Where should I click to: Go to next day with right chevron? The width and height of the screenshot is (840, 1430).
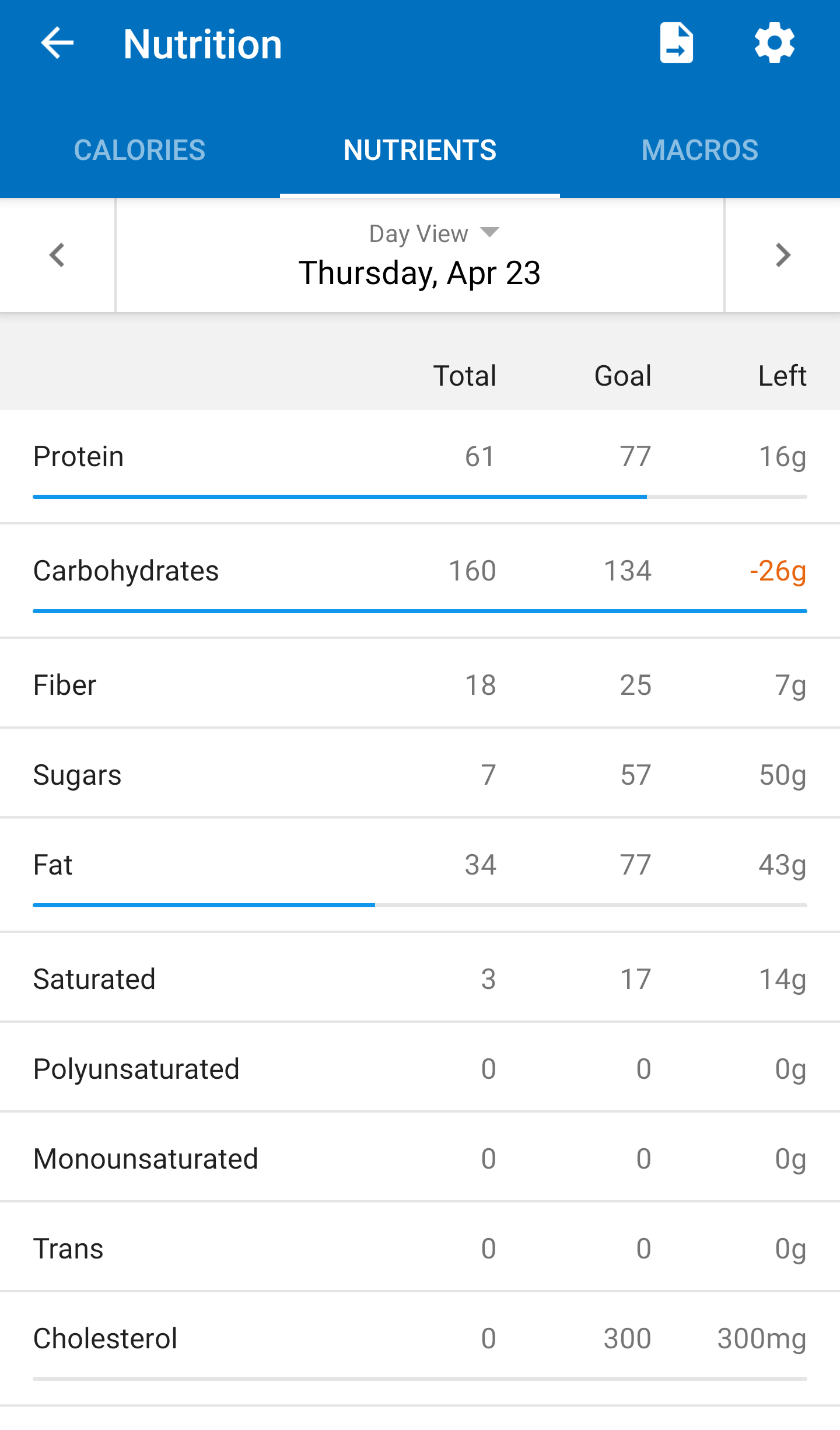click(782, 255)
